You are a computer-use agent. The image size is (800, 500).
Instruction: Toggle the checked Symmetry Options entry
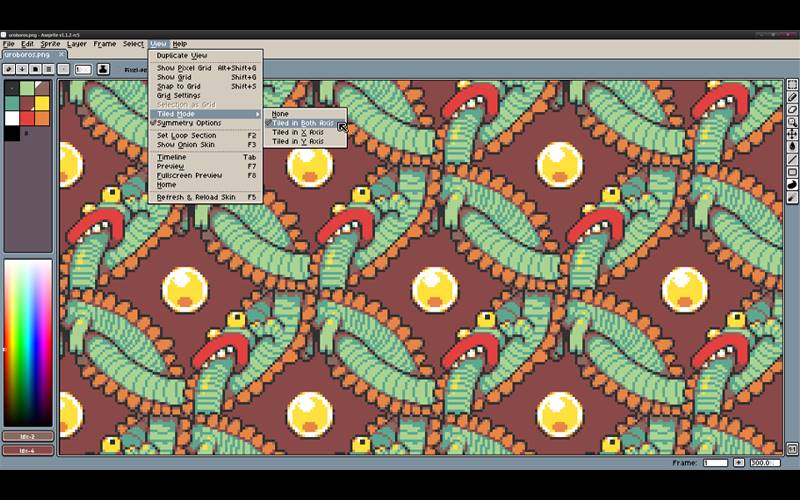click(x=188, y=123)
